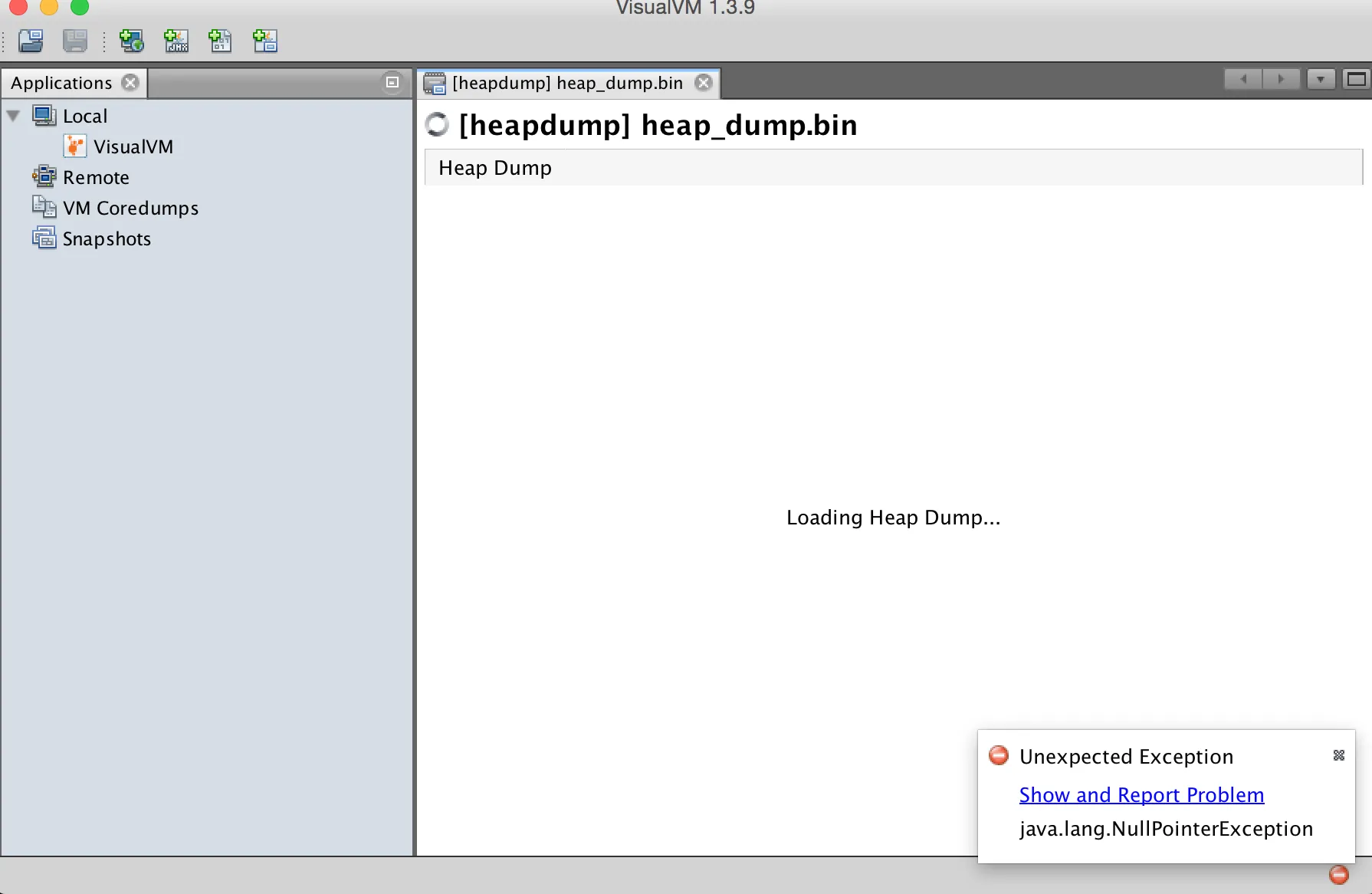Click the VisualVM 1.3.9 window title
1372x894 pixels.
point(685,8)
